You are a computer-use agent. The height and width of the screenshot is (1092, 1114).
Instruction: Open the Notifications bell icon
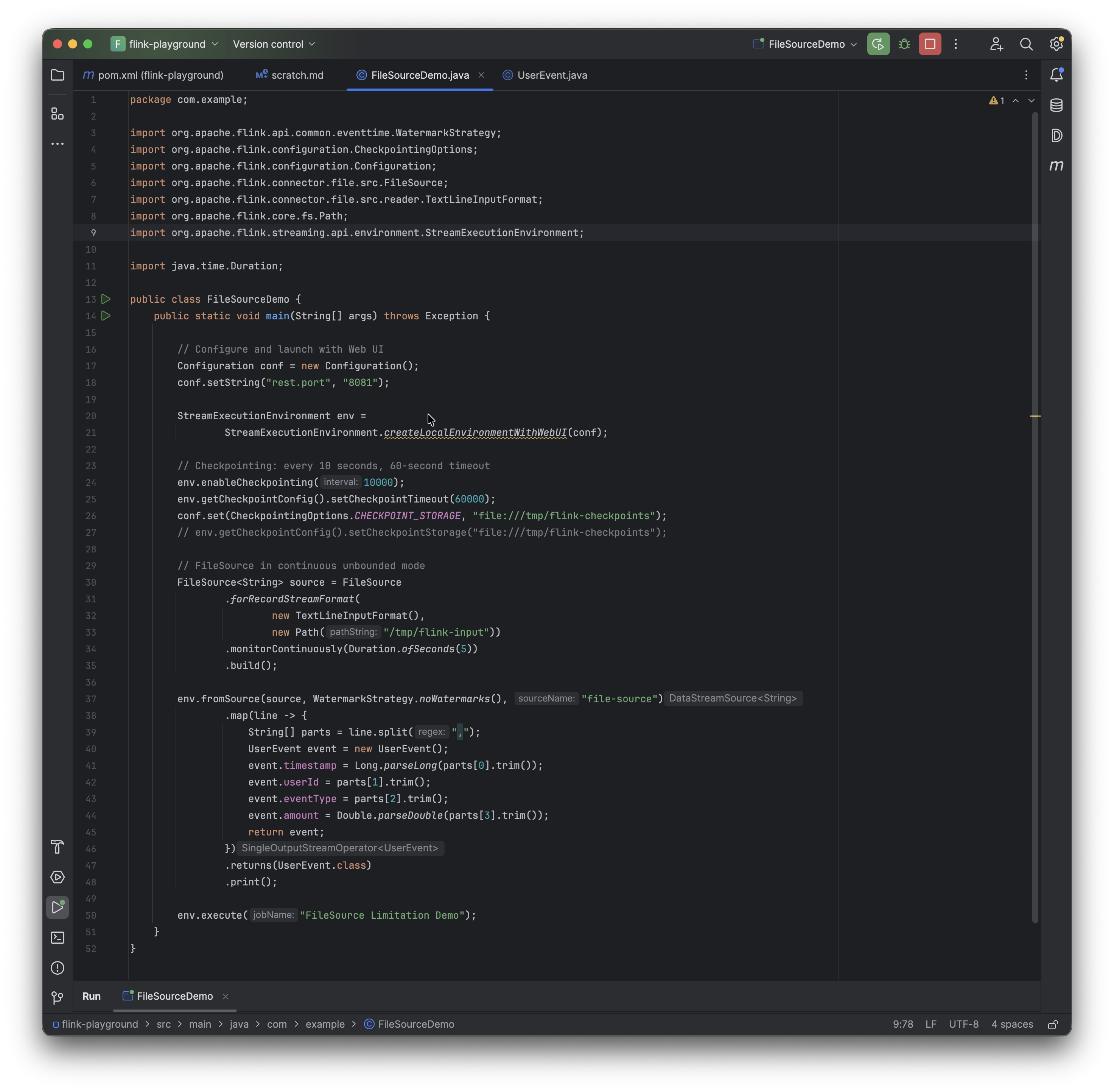click(1056, 75)
